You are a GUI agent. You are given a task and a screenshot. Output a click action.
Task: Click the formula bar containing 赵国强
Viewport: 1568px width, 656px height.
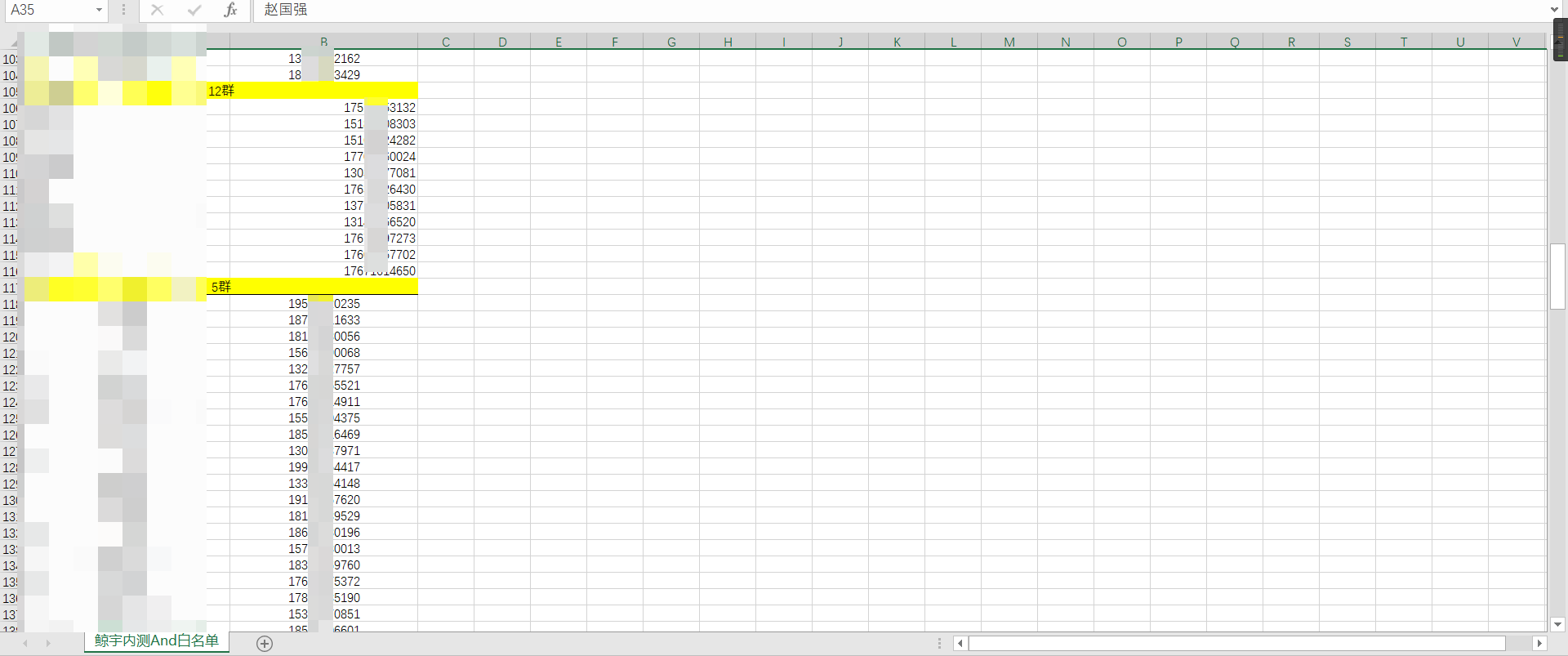(x=817, y=10)
